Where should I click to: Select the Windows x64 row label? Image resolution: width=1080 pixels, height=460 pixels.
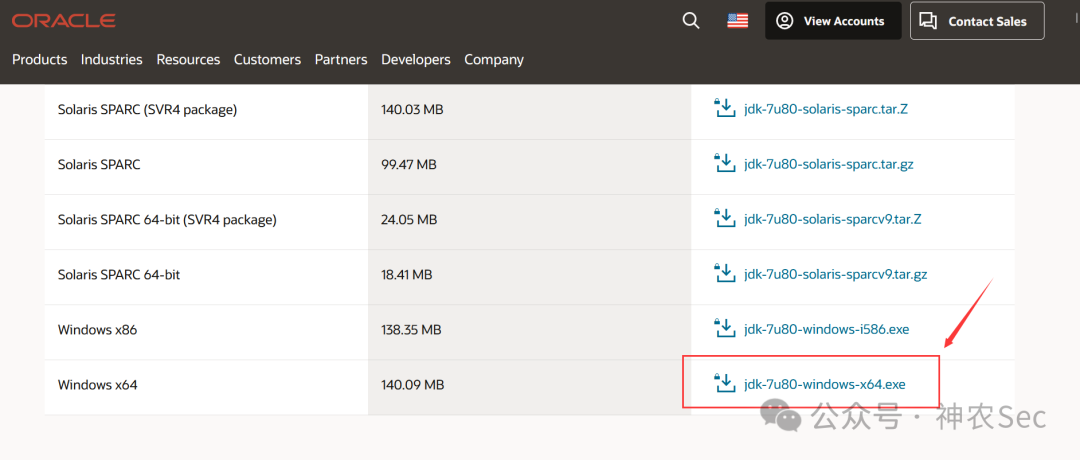[97, 384]
